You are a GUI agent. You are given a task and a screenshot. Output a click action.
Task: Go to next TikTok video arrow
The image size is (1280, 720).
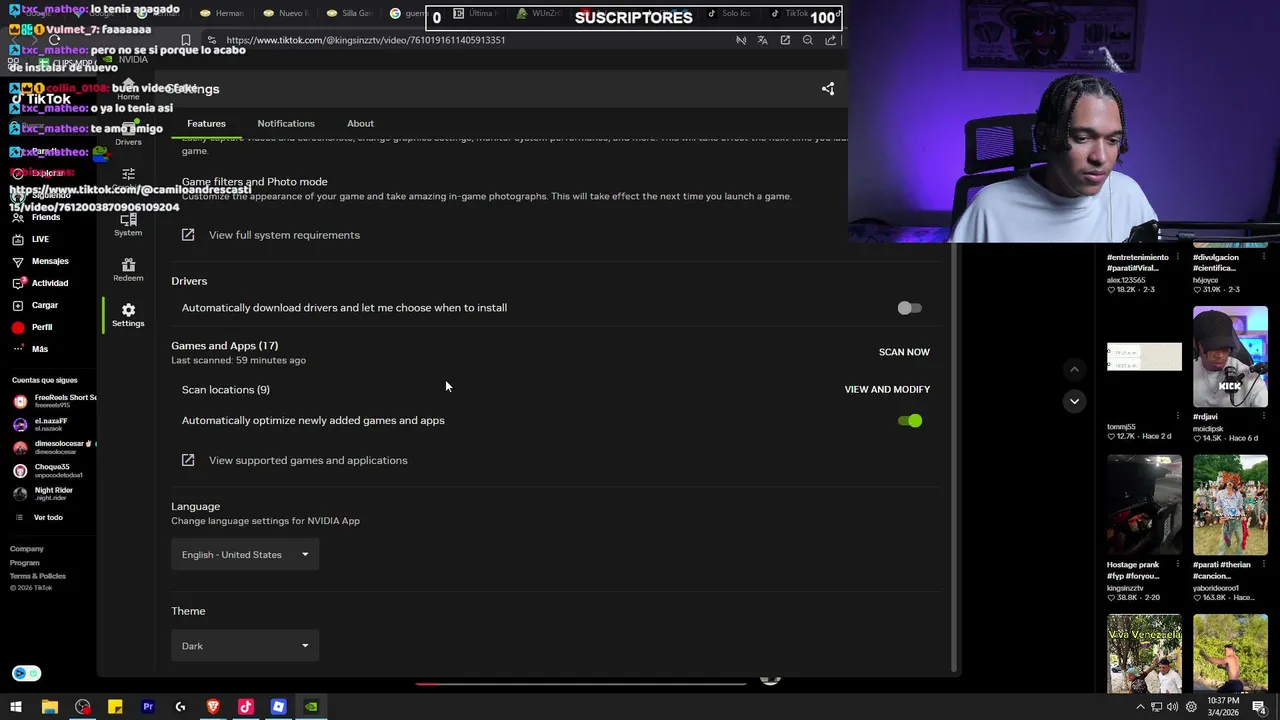1074,401
